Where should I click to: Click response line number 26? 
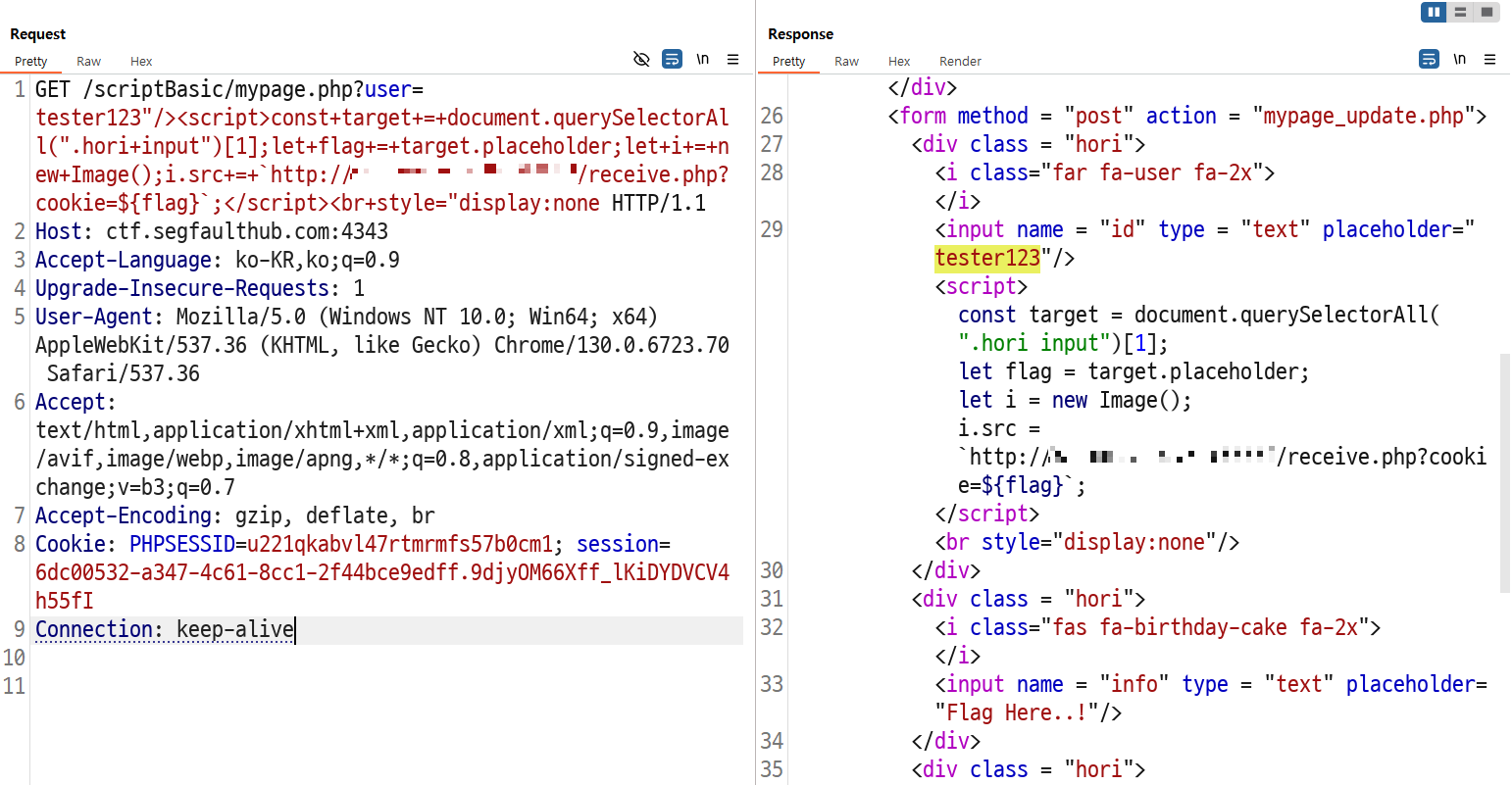772,117
